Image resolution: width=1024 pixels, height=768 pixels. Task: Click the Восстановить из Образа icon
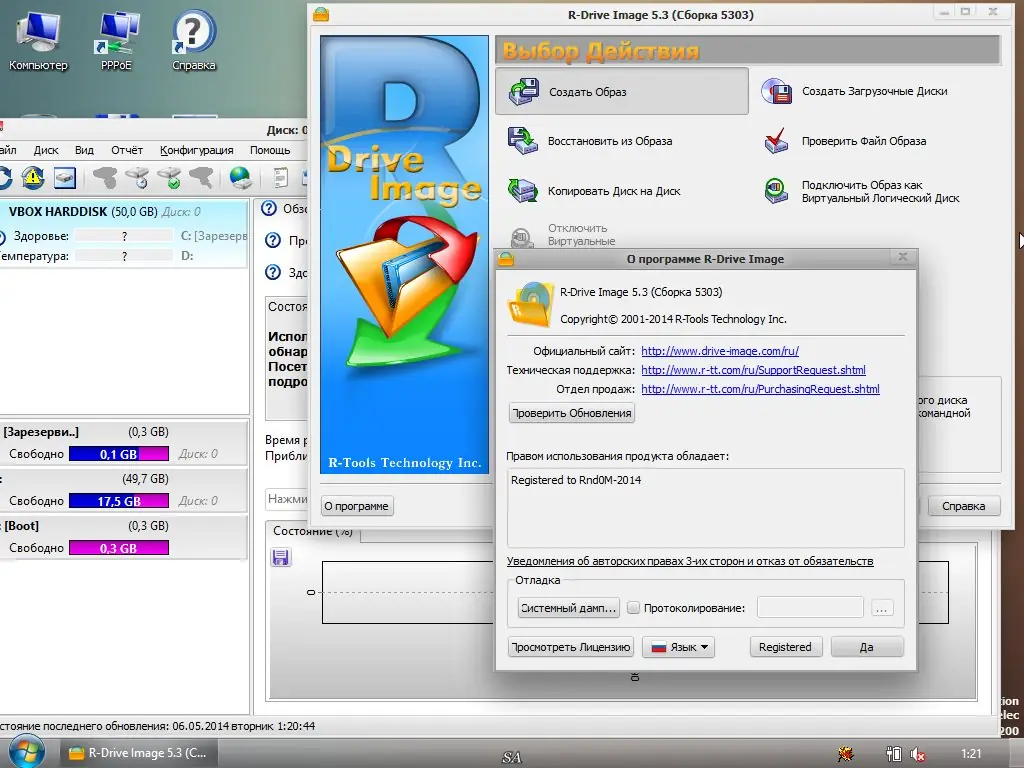(x=523, y=141)
